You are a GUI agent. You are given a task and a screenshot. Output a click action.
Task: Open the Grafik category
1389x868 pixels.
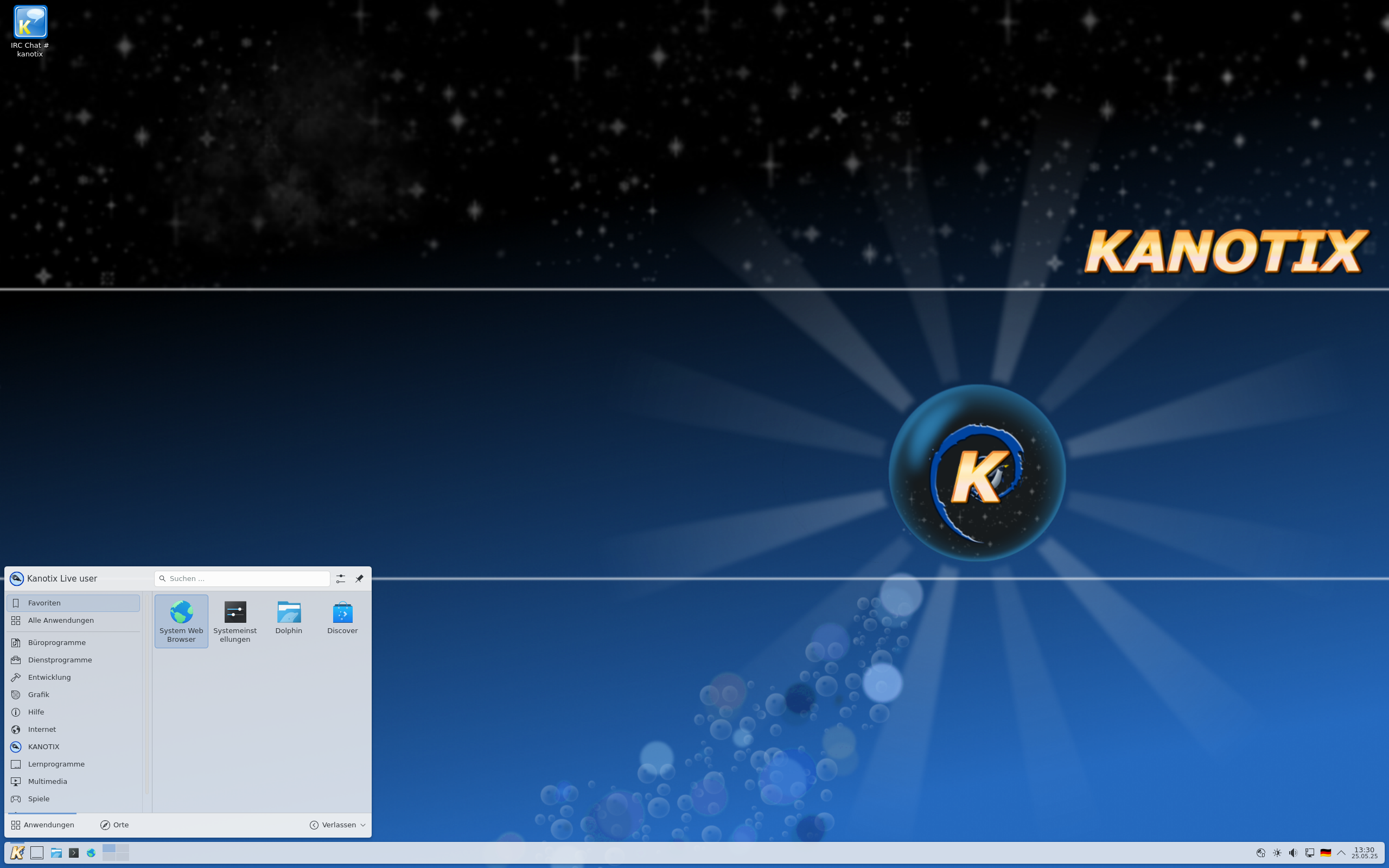click(x=73, y=694)
